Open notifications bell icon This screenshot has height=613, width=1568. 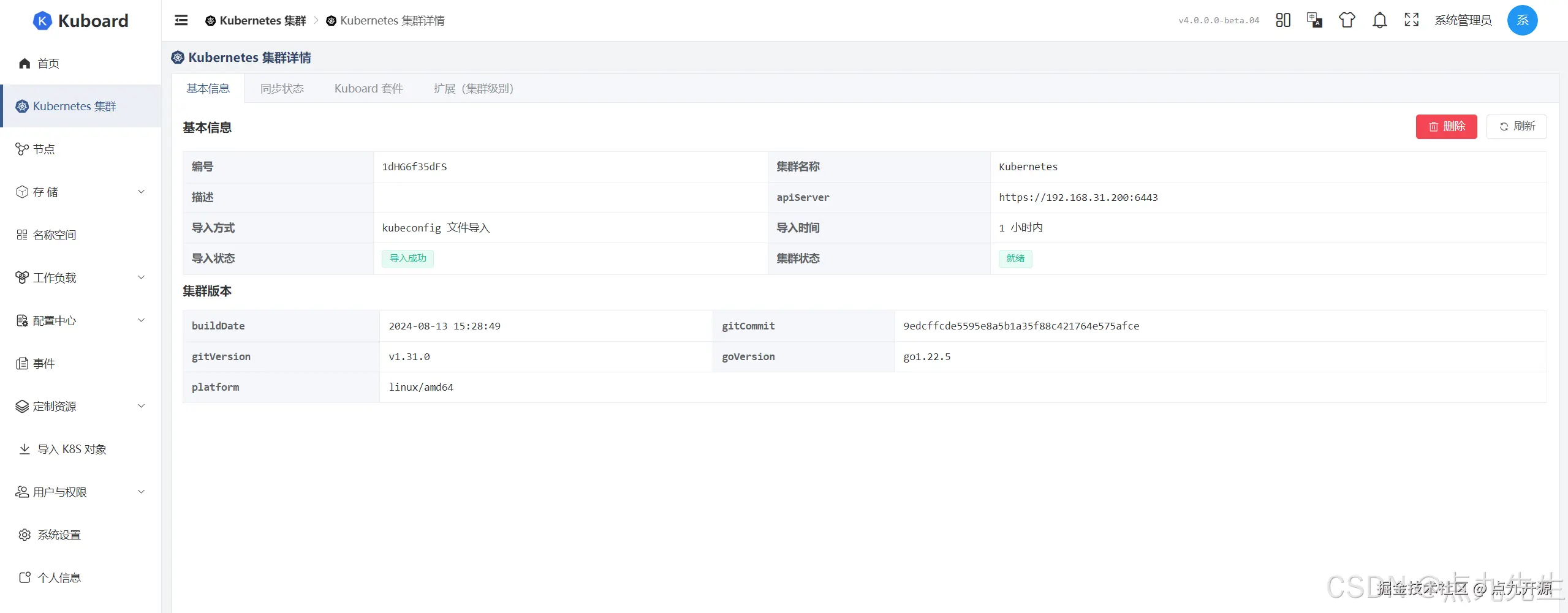pos(1379,20)
